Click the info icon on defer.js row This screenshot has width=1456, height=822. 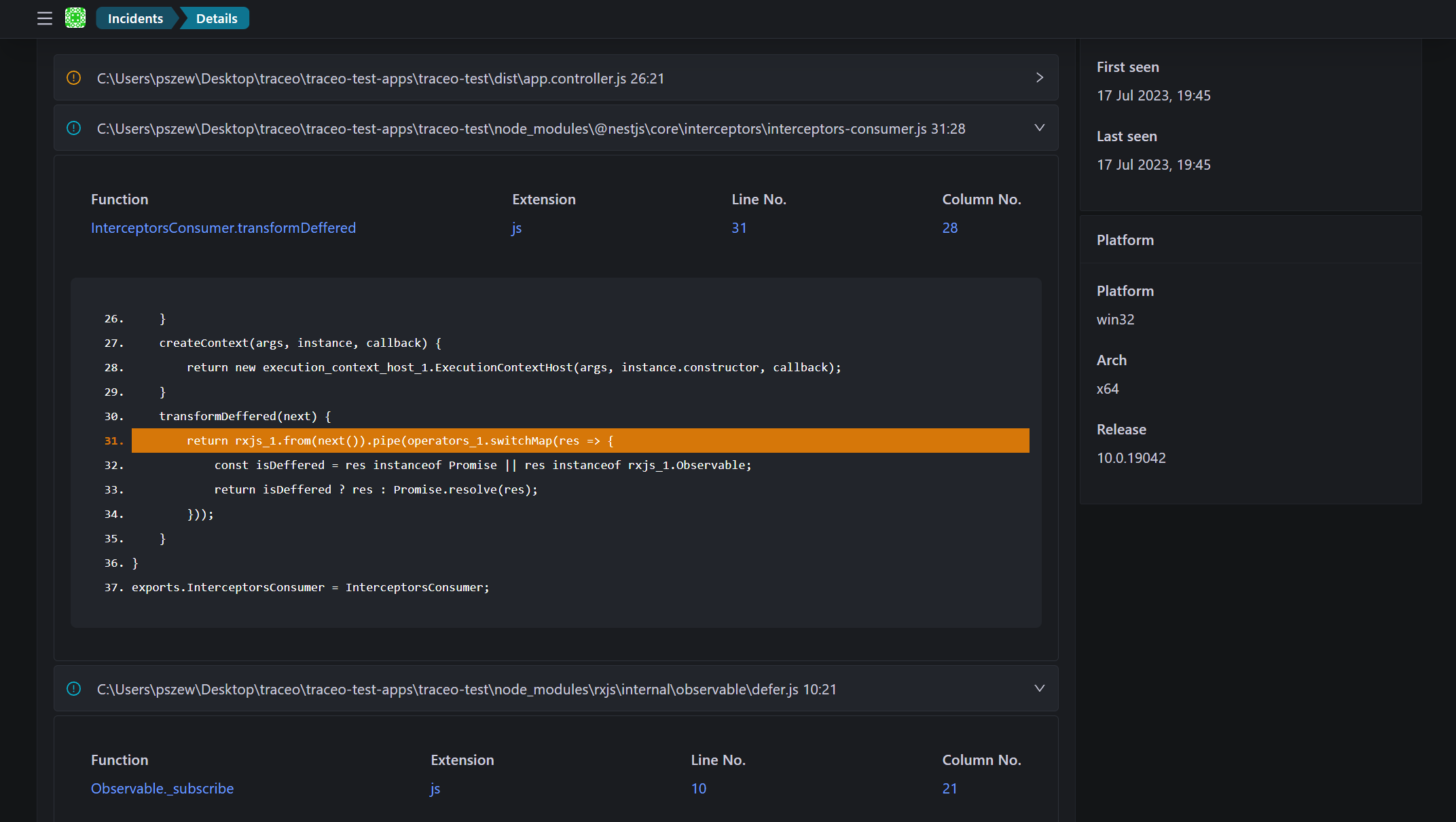(74, 689)
